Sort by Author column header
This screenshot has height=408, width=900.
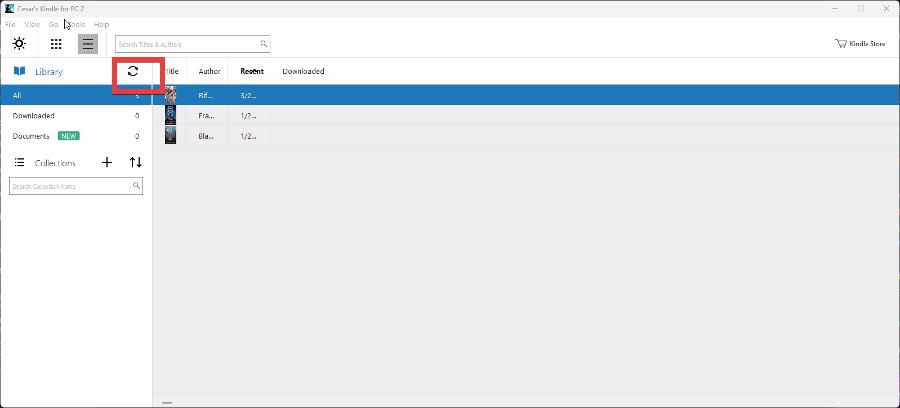point(210,71)
